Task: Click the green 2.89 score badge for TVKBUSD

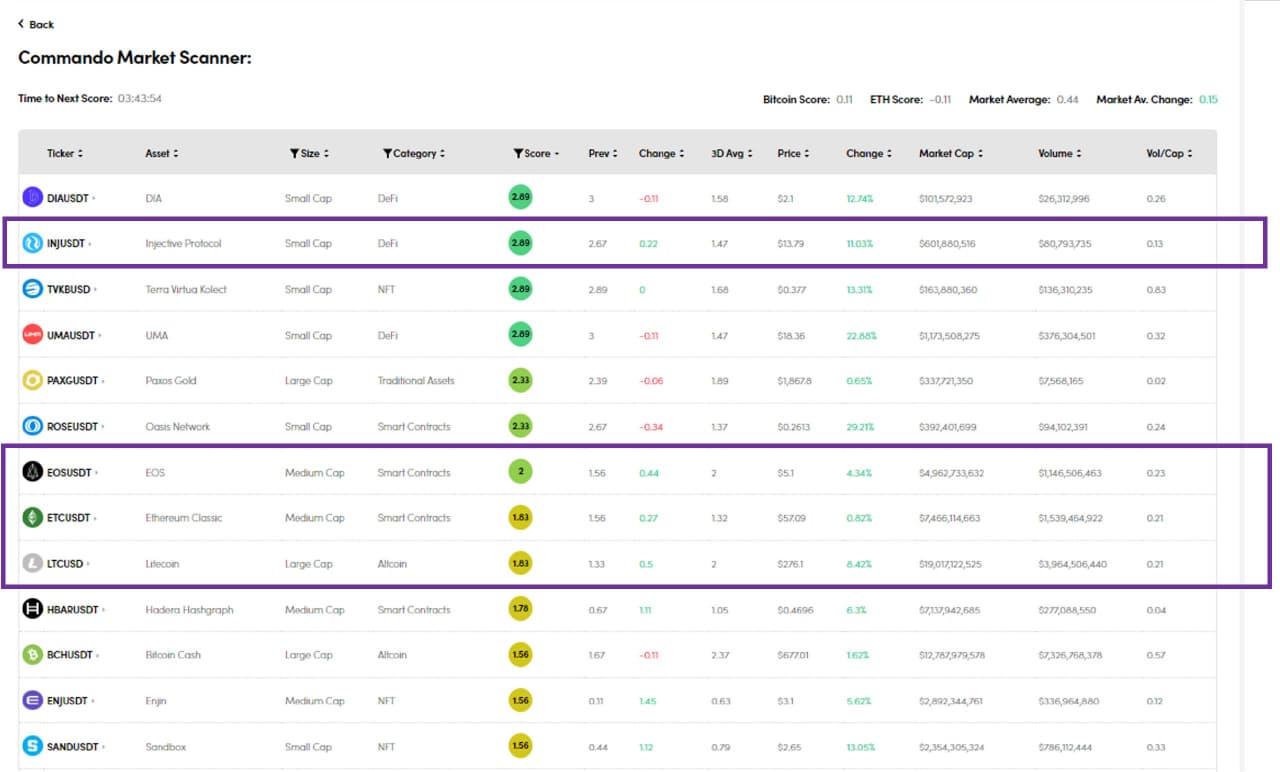Action: pyautogui.click(x=520, y=289)
